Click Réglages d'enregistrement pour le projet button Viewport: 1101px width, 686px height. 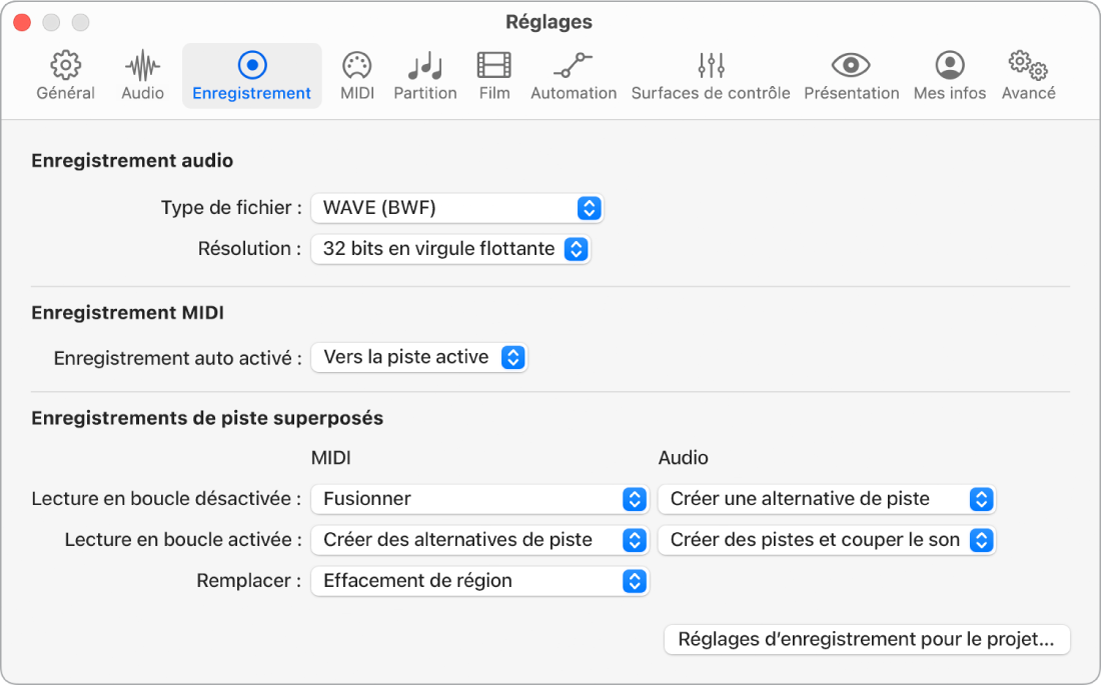866,640
